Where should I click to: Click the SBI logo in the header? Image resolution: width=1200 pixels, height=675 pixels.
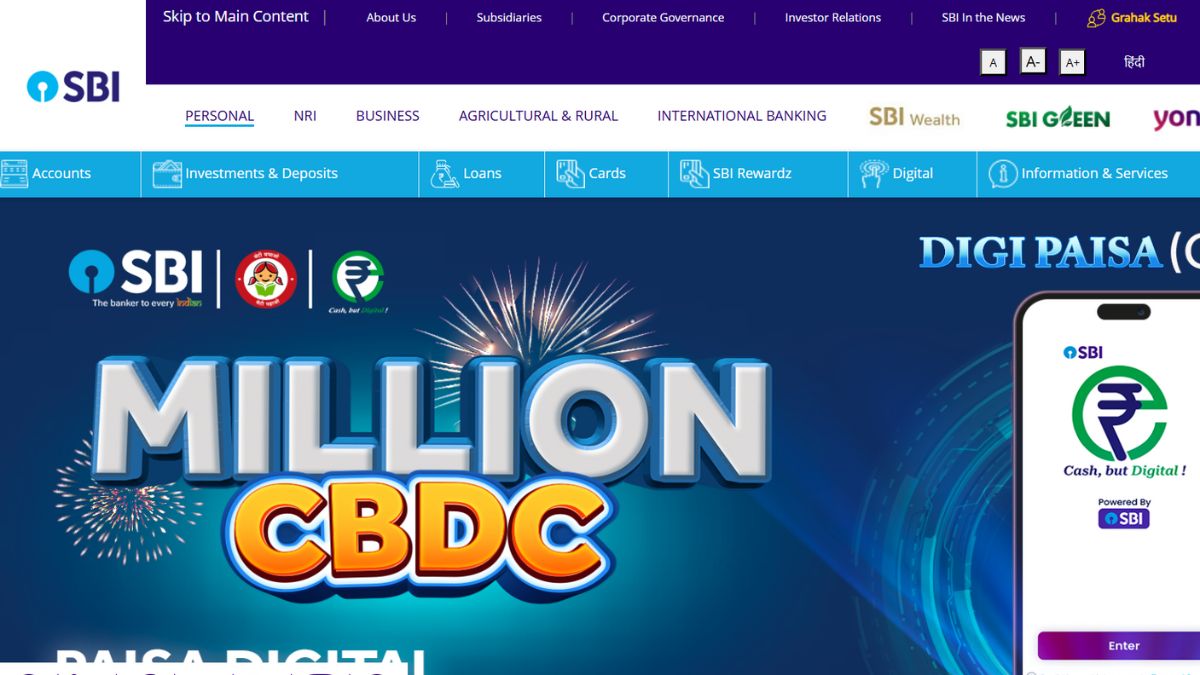pos(73,87)
